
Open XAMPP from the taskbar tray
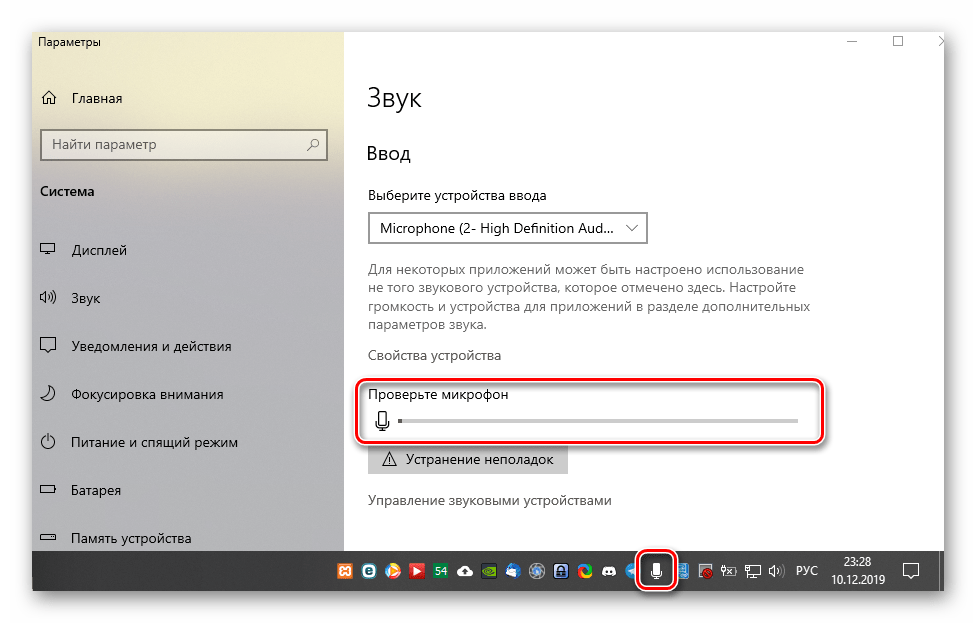tap(345, 571)
